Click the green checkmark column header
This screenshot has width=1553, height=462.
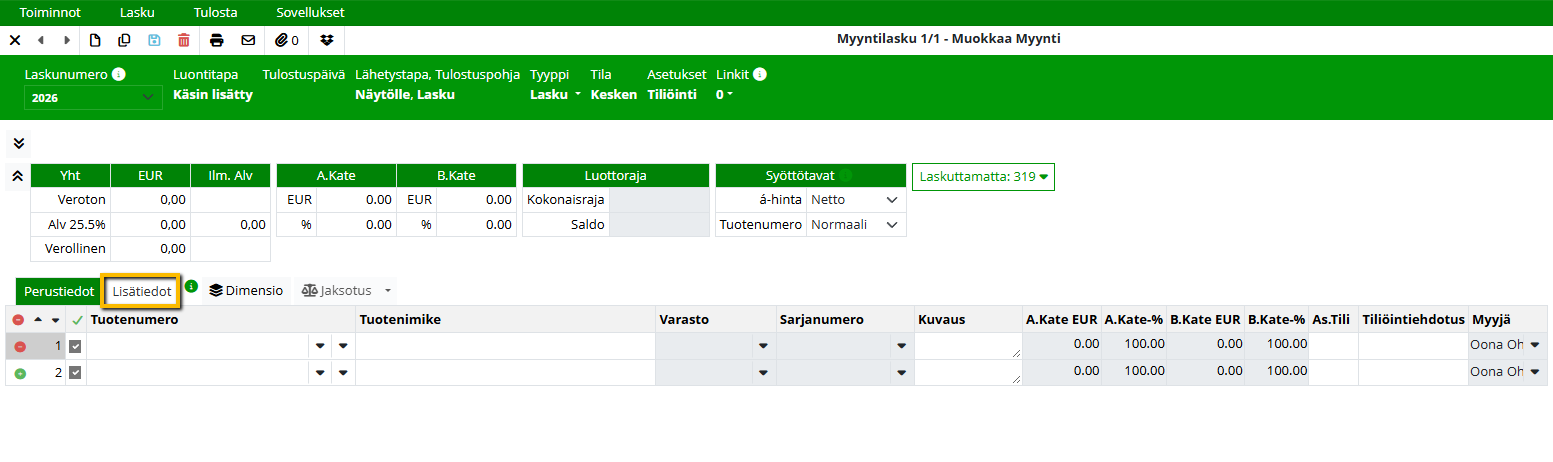coord(77,320)
